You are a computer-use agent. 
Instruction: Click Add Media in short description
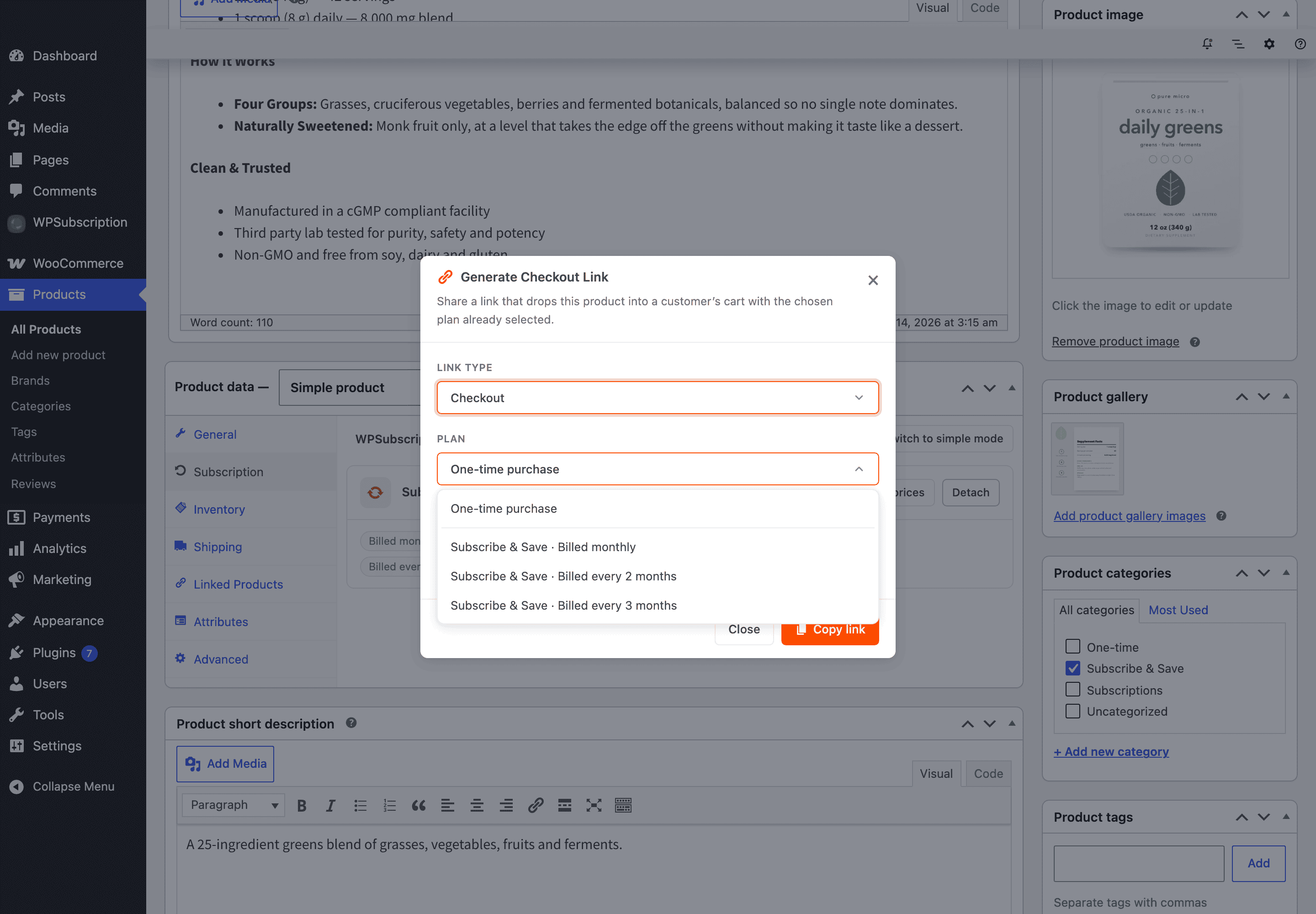point(225,764)
